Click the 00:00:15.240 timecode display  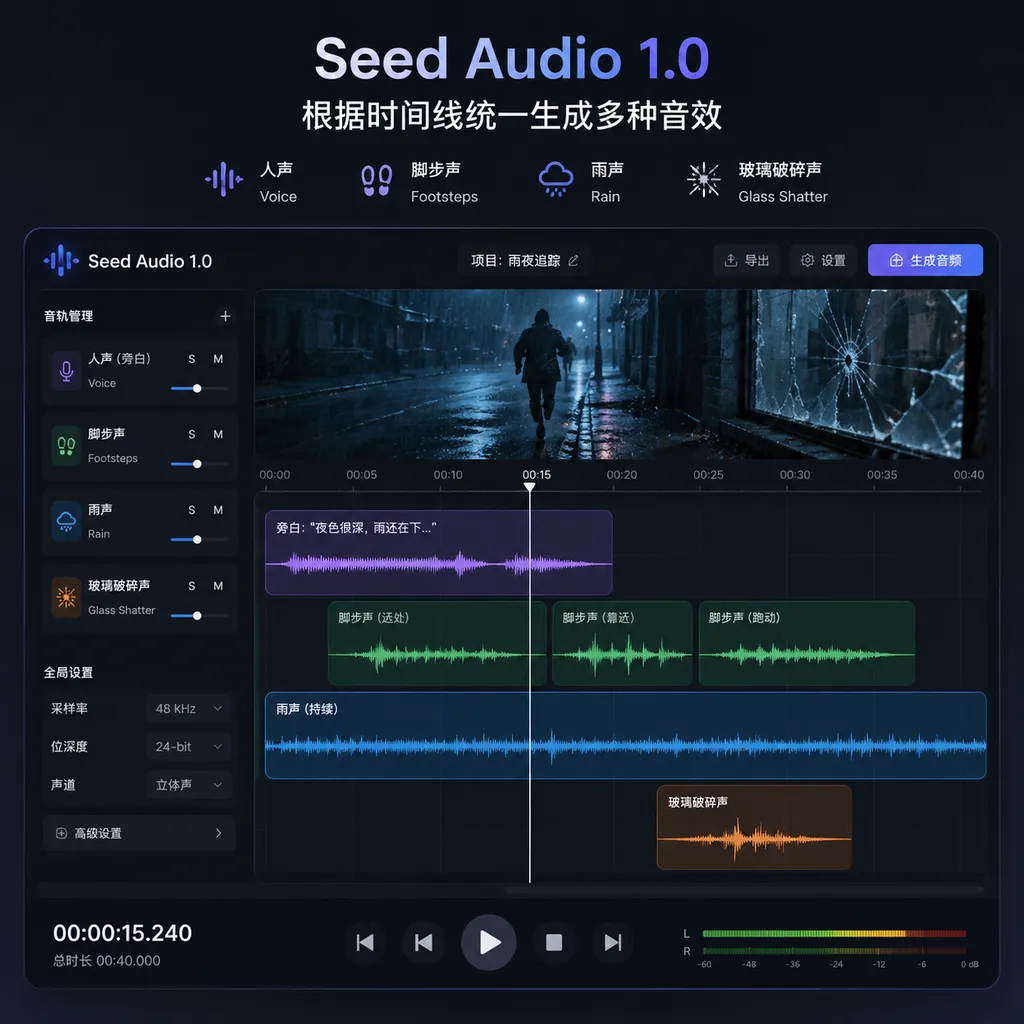pos(123,933)
